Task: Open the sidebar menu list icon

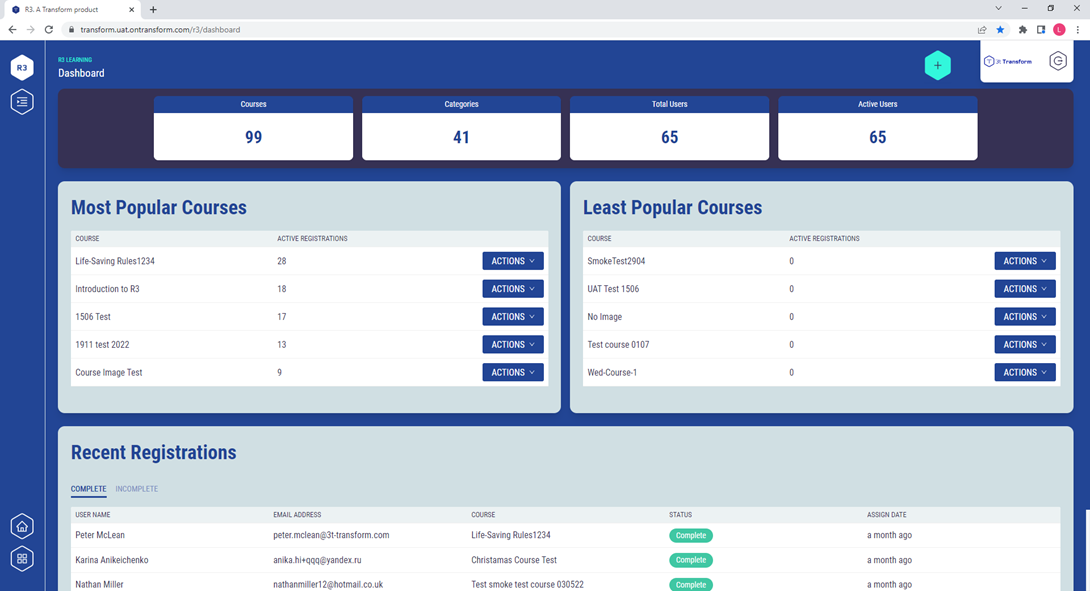Action: point(22,102)
